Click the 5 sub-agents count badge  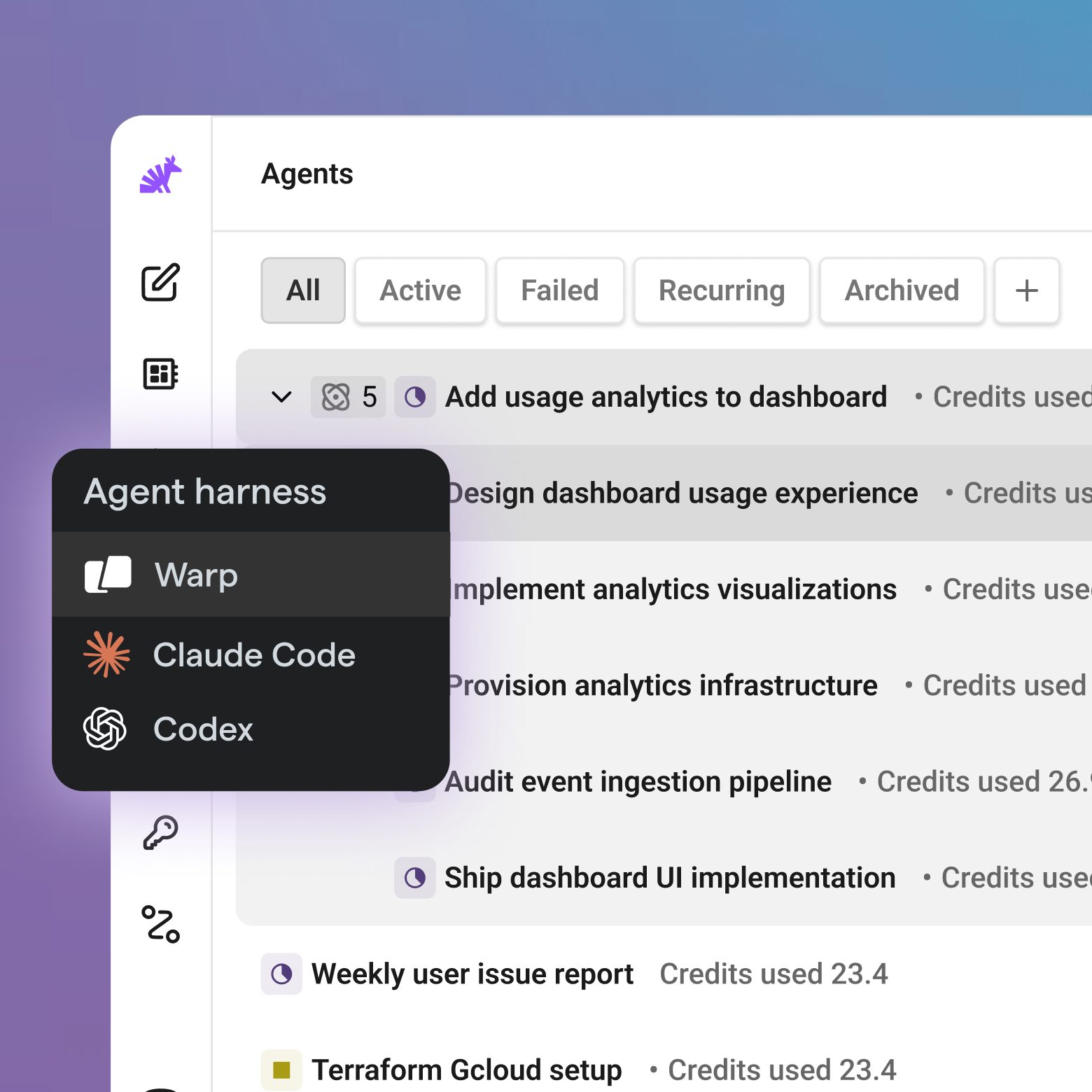pyautogui.click(x=349, y=397)
